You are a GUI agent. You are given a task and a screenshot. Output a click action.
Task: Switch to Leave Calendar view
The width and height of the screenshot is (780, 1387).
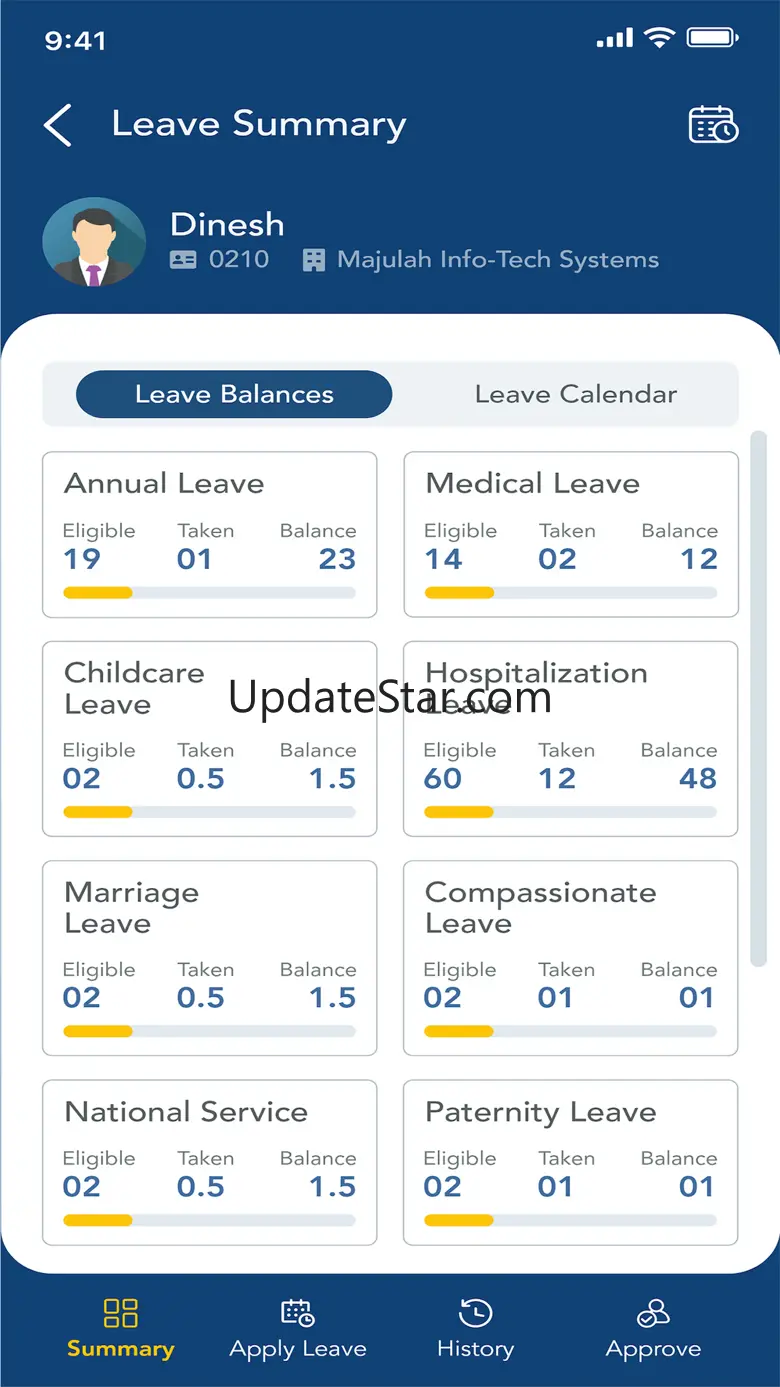[576, 394]
